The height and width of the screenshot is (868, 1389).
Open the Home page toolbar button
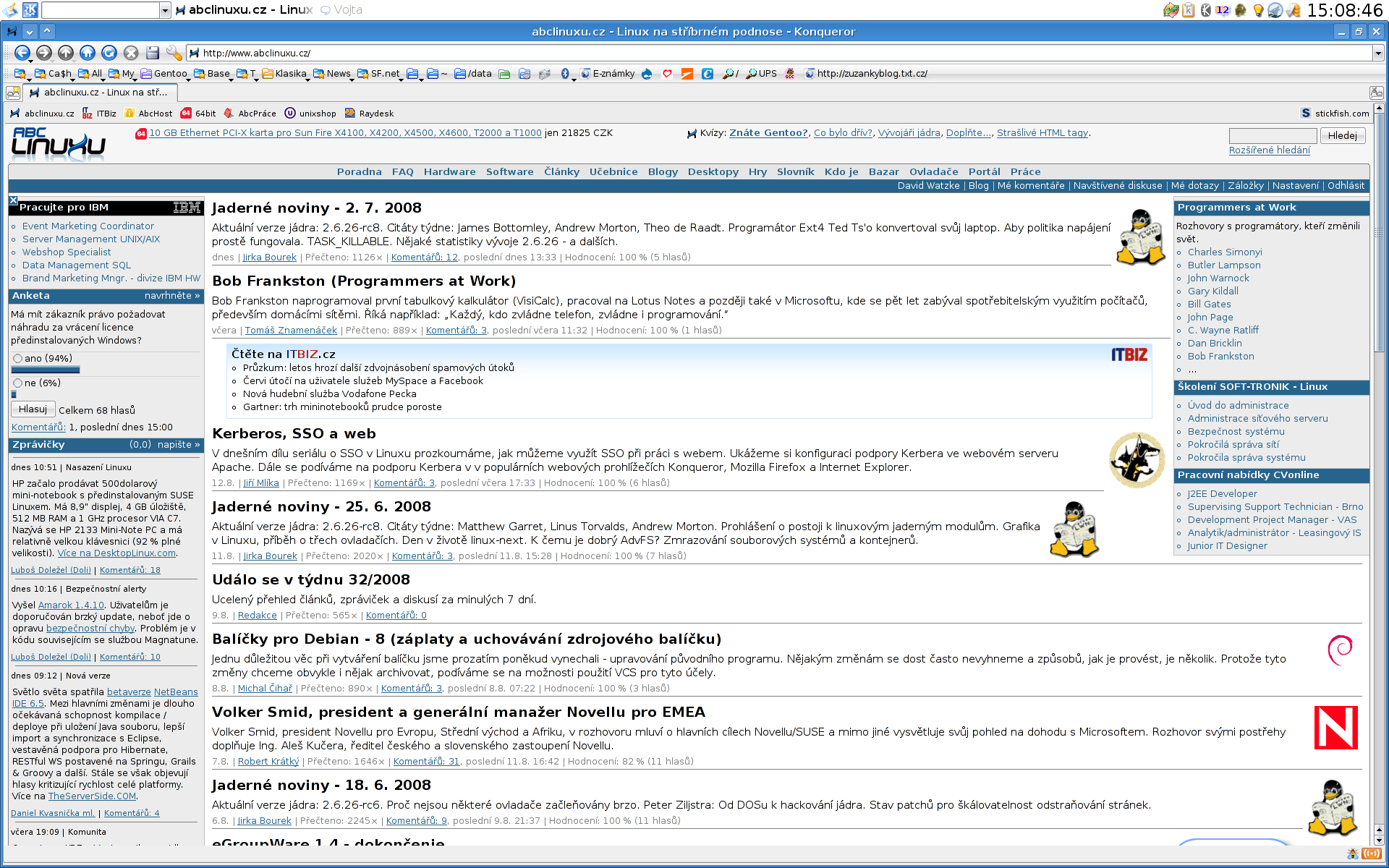point(88,53)
